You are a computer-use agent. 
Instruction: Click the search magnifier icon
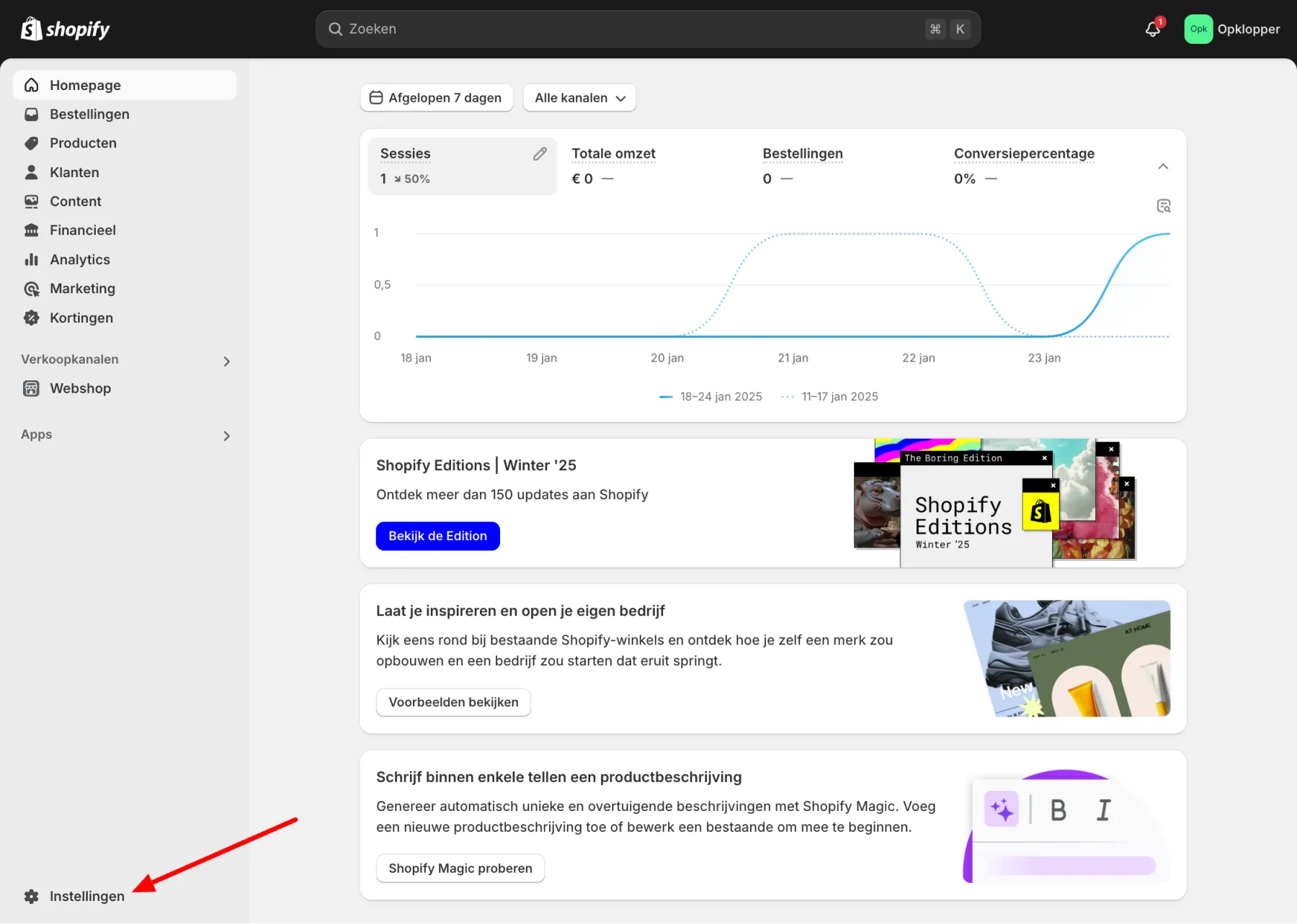point(335,29)
